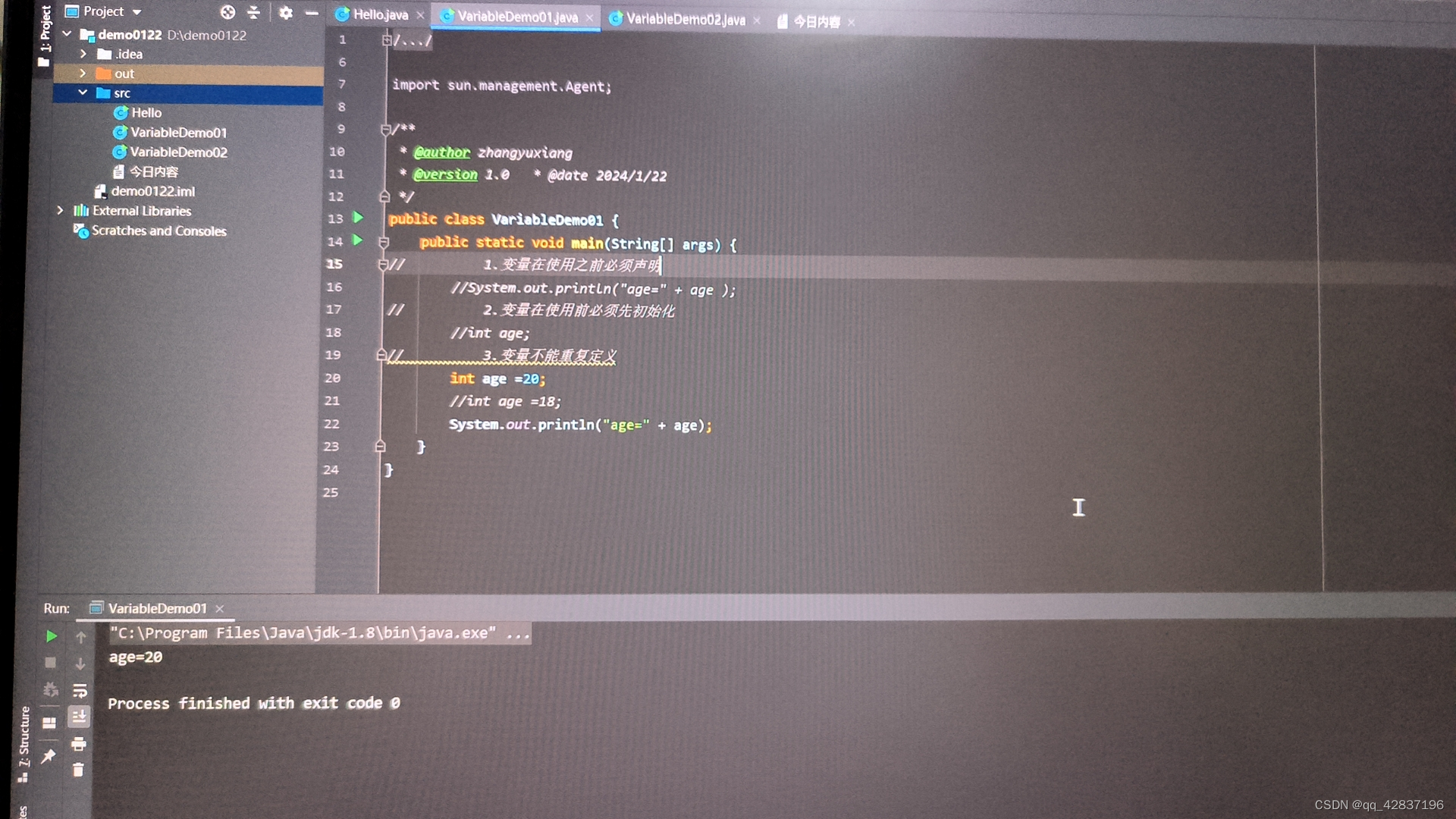Collapse the src folder

pyautogui.click(x=83, y=93)
